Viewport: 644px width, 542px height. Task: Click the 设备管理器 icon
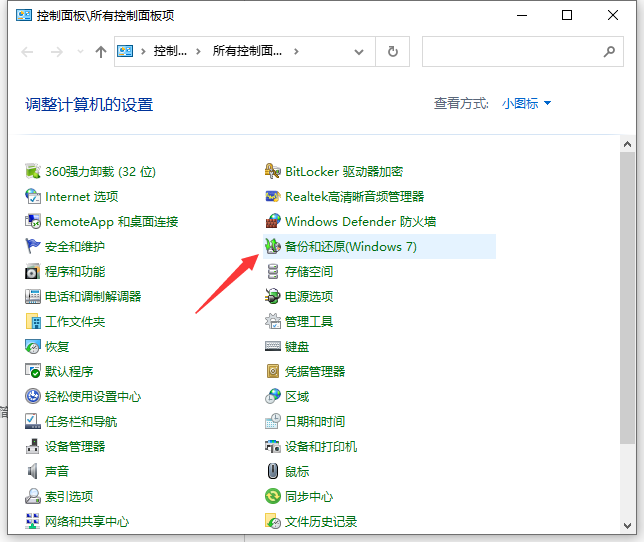33,447
